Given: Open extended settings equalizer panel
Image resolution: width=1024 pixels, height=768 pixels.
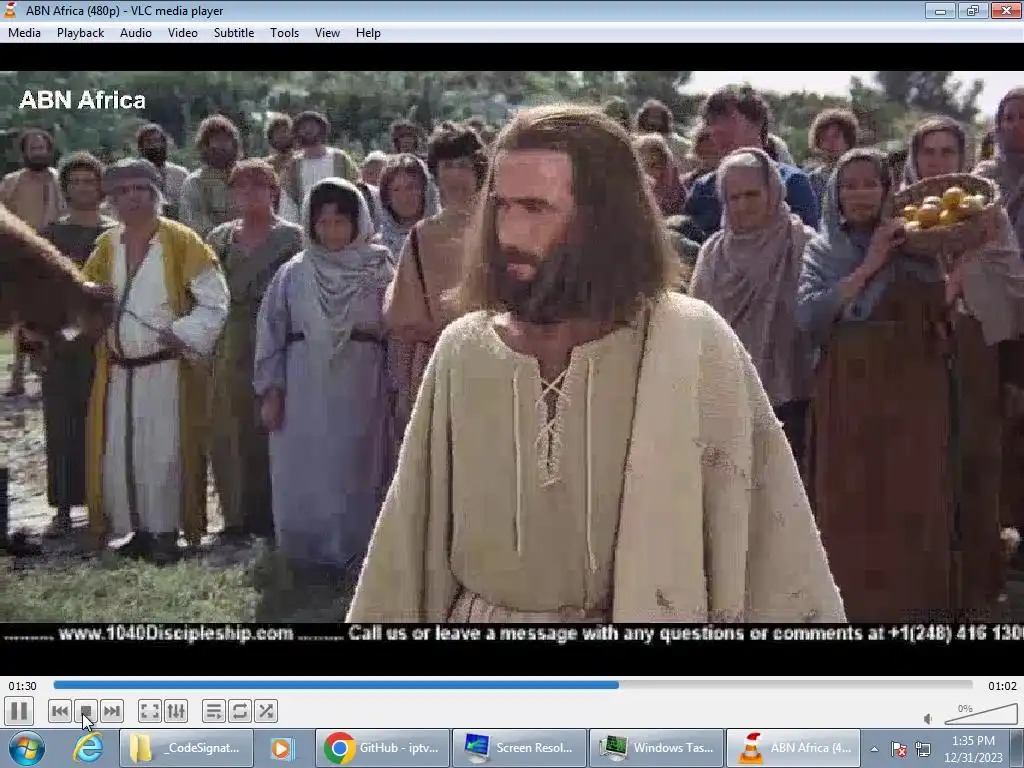Looking at the screenshot, I should 176,711.
